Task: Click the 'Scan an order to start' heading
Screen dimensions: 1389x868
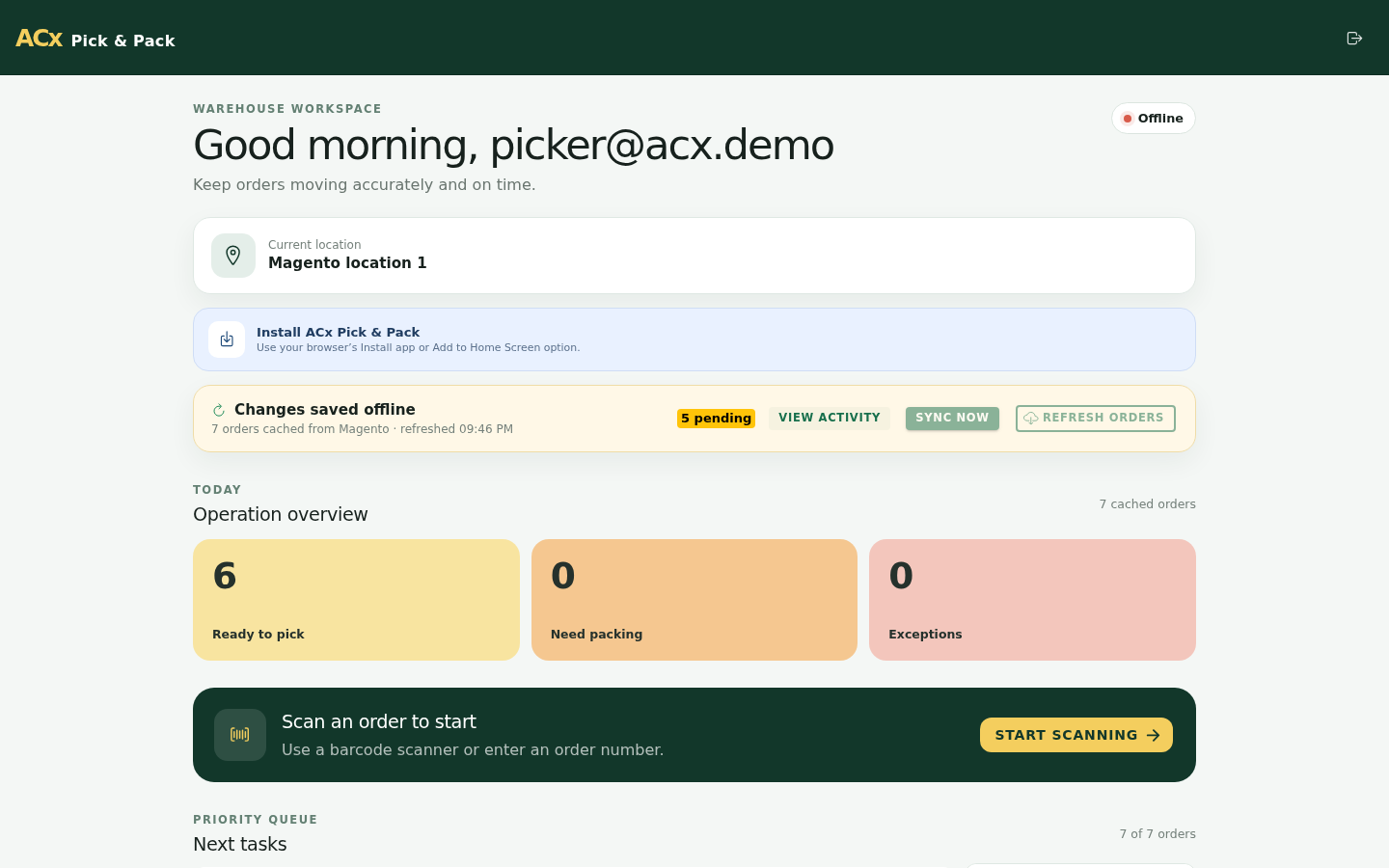Action: click(379, 721)
